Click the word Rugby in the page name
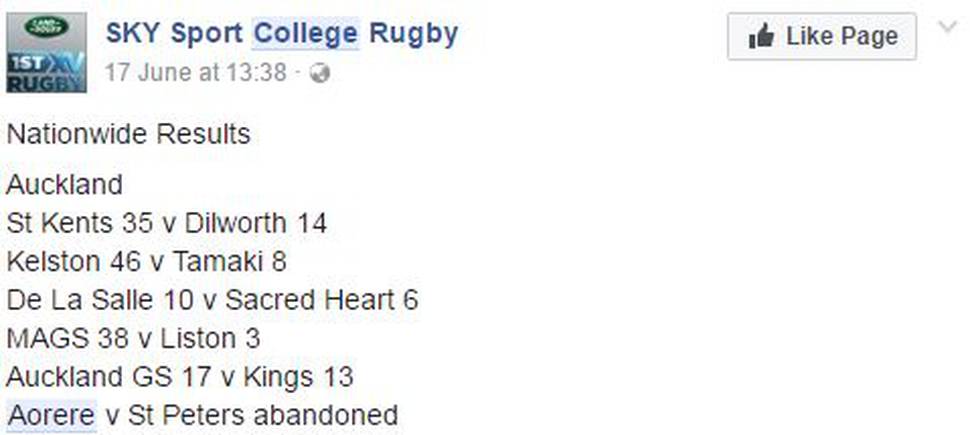970x435 pixels. click(x=414, y=35)
